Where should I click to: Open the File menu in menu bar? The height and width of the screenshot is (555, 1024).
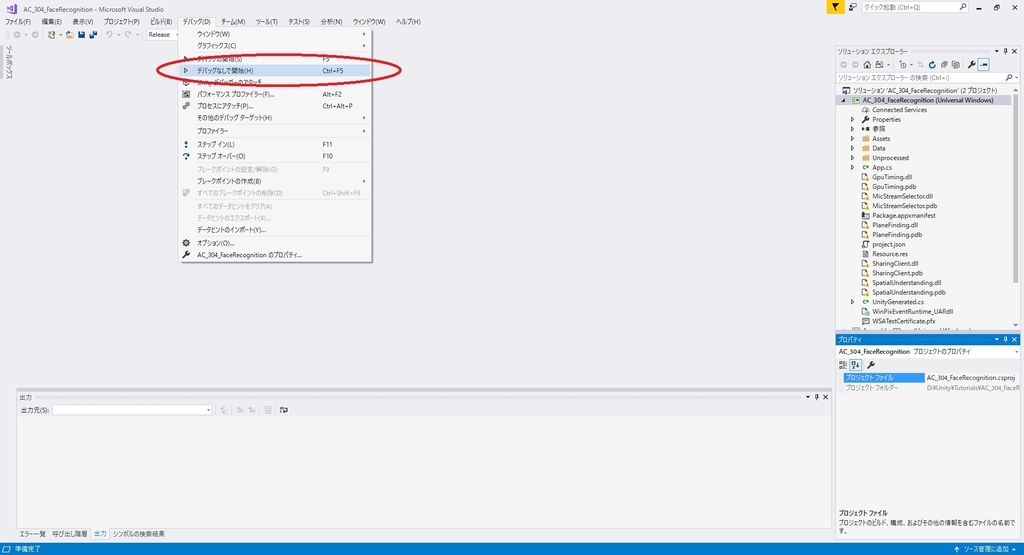point(18,22)
